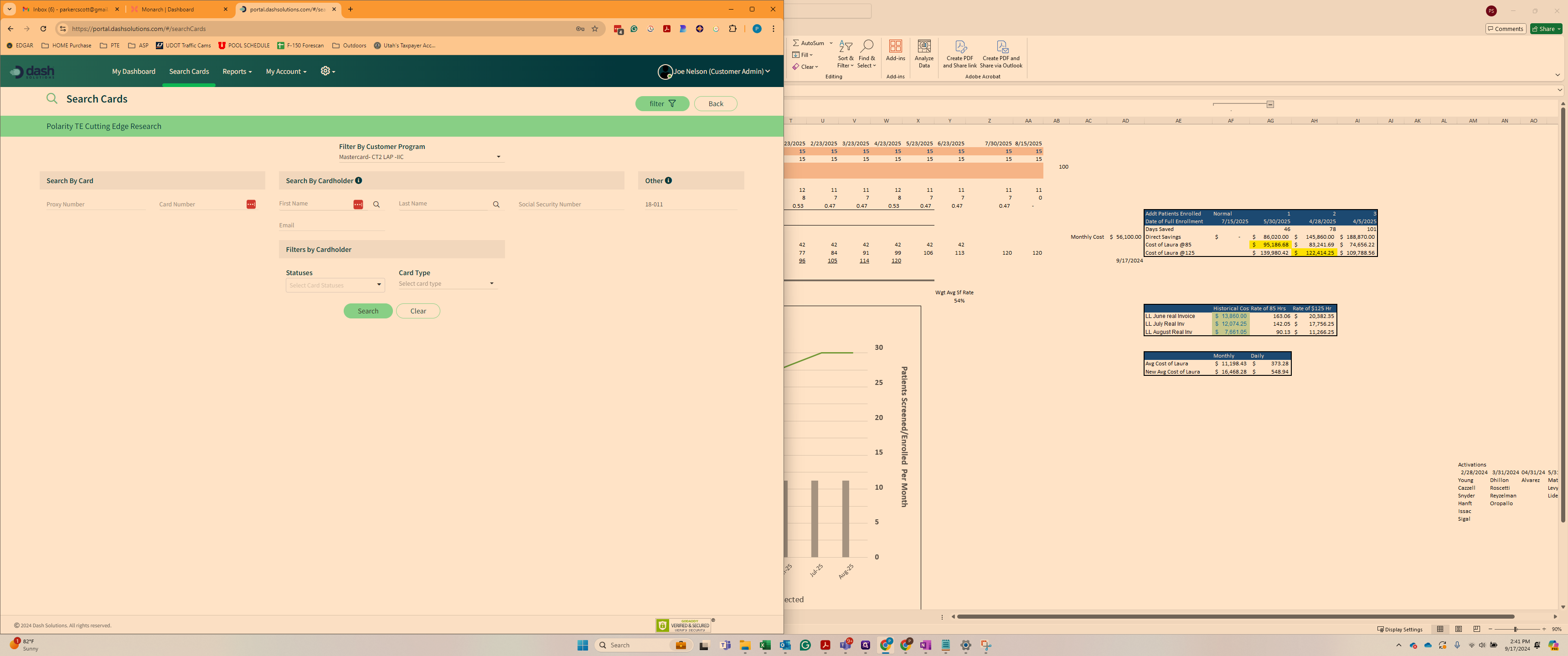Image resolution: width=1568 pixels, height=656 pixels.
Task: Click the search magnifier beside First Name
Action: [376, 205]
